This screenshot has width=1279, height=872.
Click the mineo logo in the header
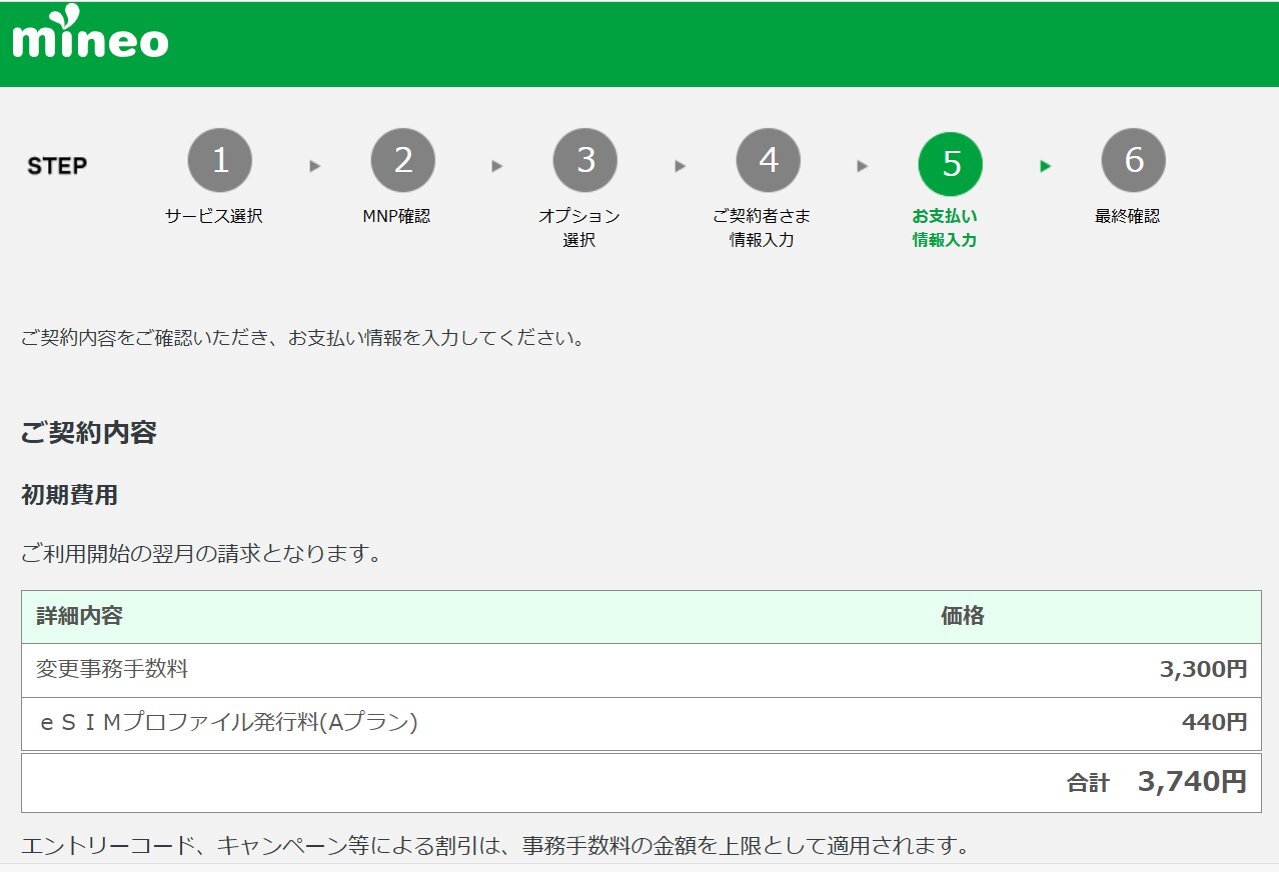90,35
